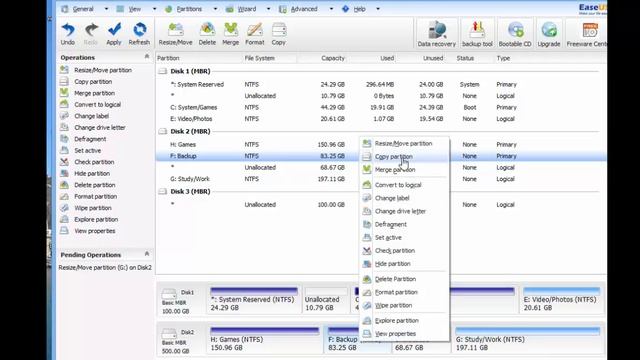This screenshot has height=360, width=640.
Task: Choose Resize/Move partition in the context menu
Action: pos(404,144)
